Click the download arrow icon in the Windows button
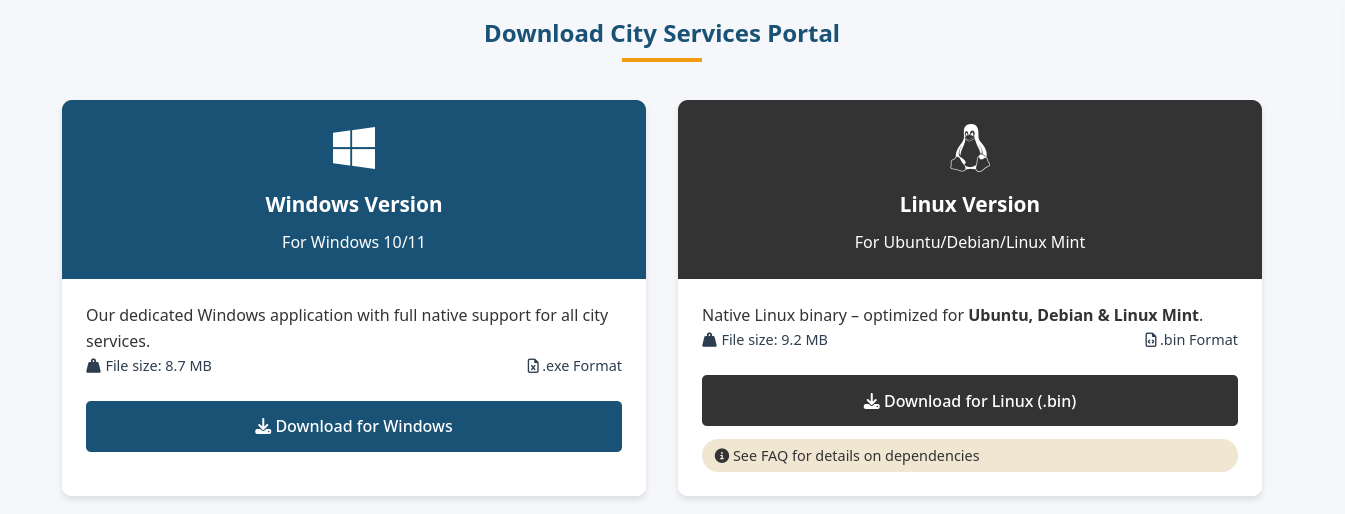This screenshot has height=514, width=1345. 263,427
